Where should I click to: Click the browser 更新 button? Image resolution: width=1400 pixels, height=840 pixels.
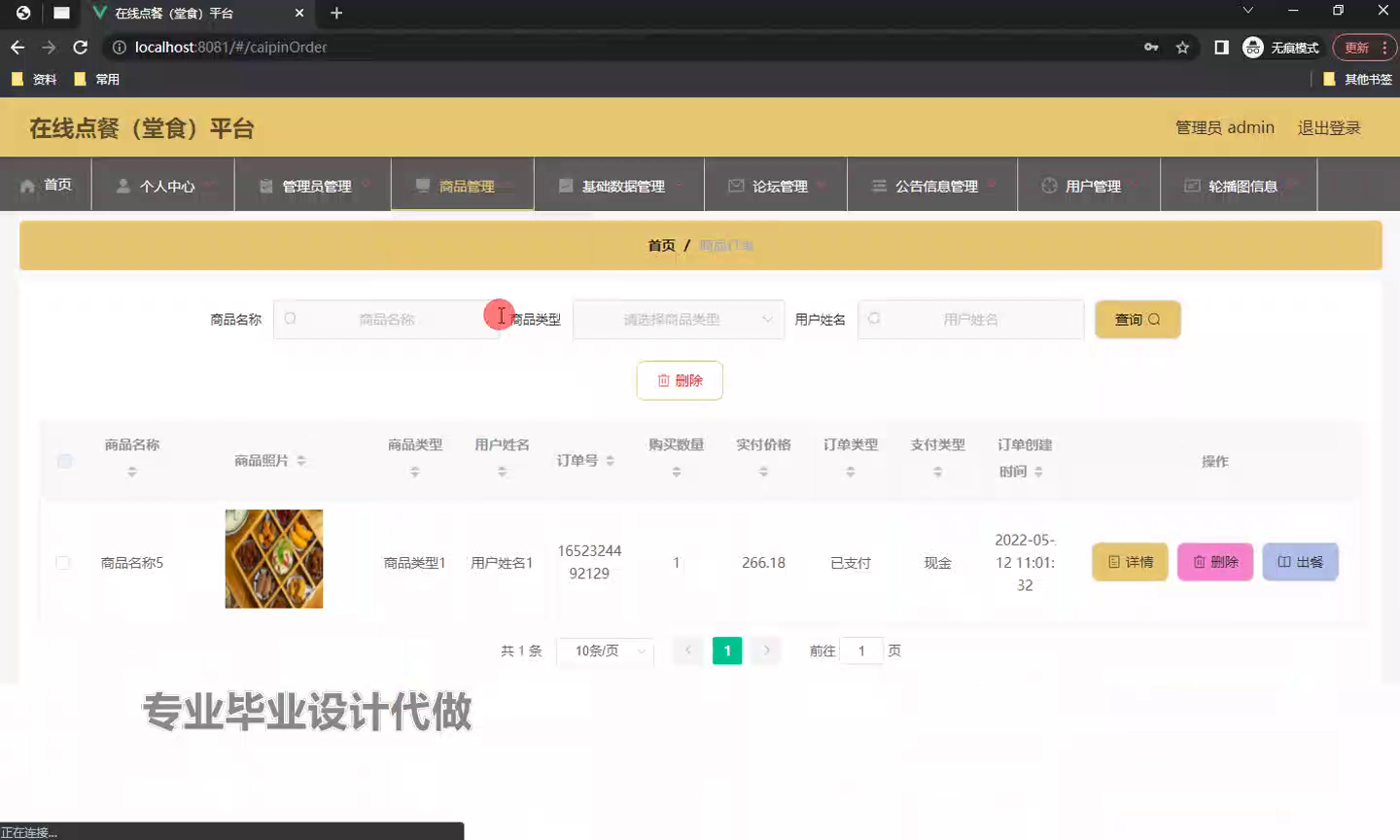coord(1356,47)
